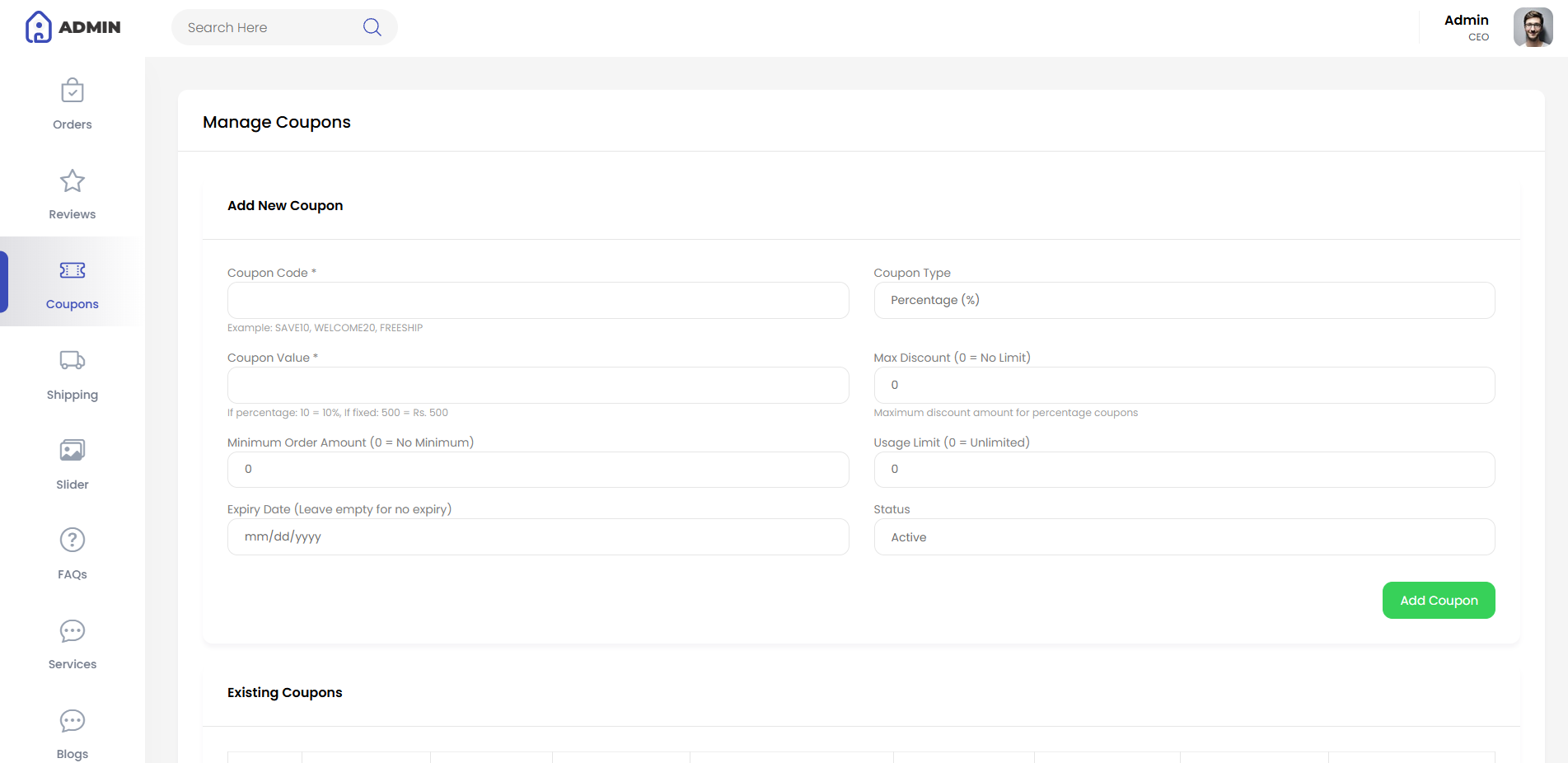Open Blogs via the chat bubble icon

click(x=73, y=721)
